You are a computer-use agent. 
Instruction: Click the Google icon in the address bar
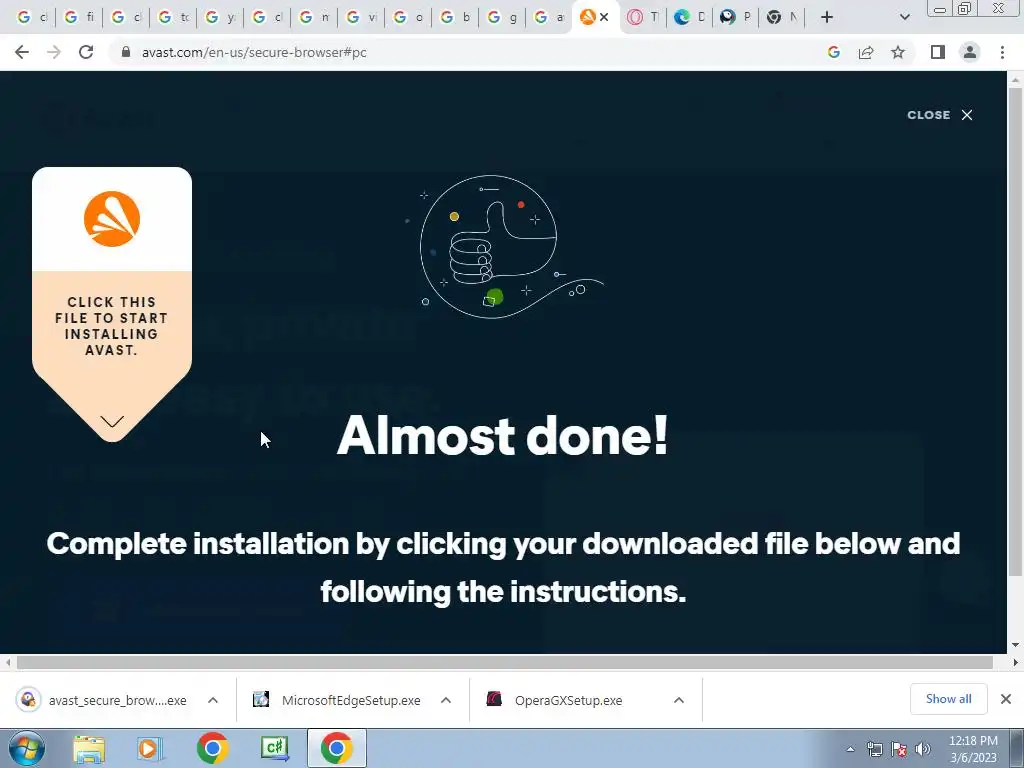tap(833, 52)
